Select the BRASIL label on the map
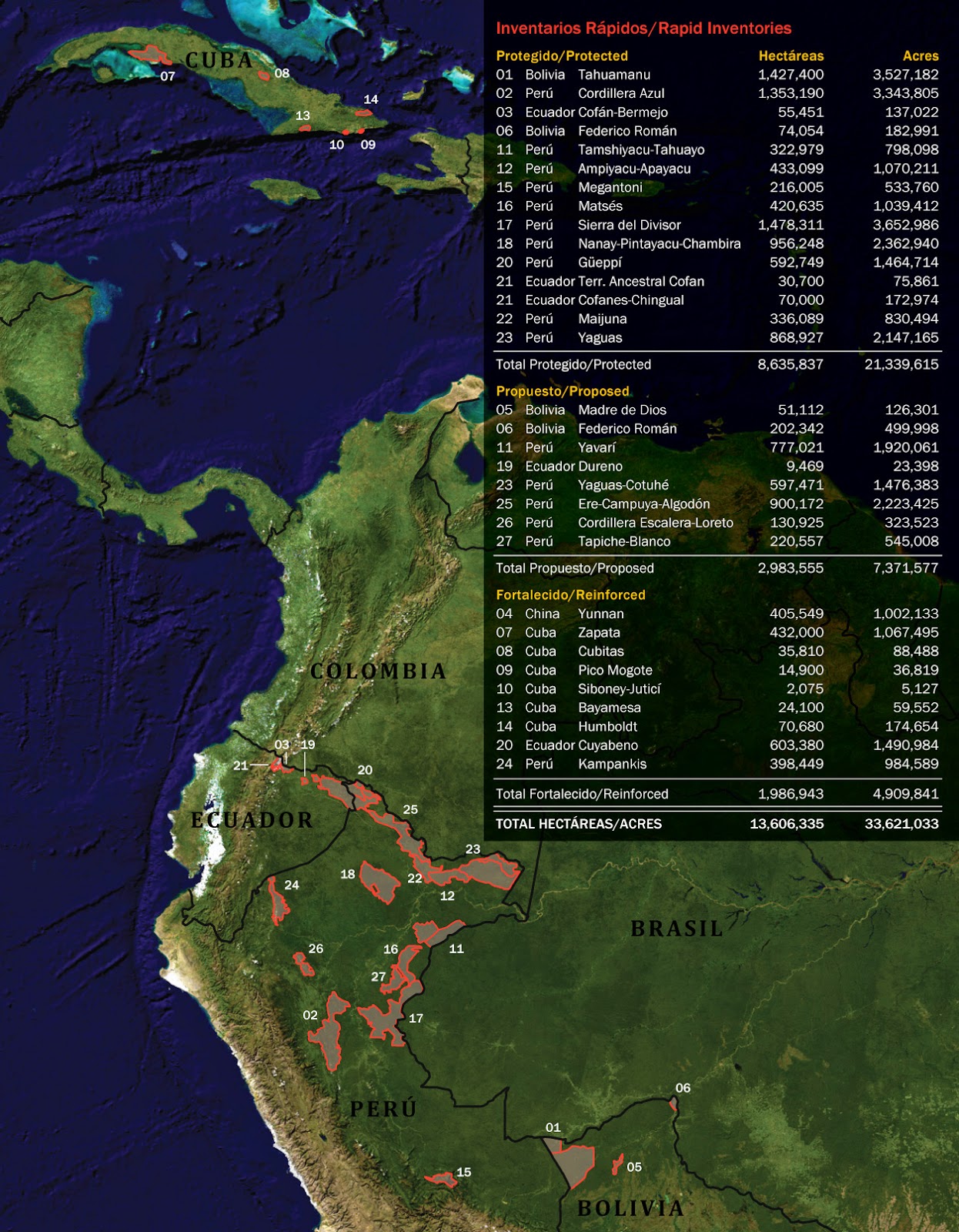This screenshot has height=1232, width=959. [x=677, y=929]
